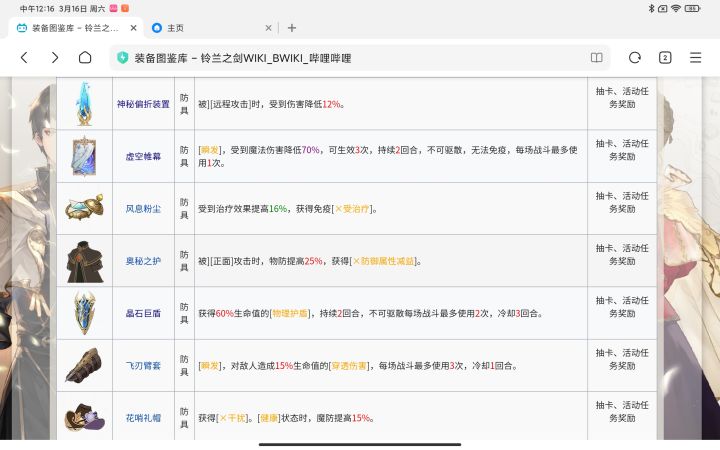Open the 虚空帷幕 equipment link
Viewport: 720px width, 450px height.
tap(143, 157)
